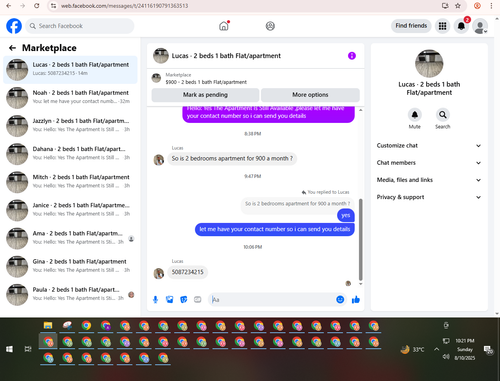Expand the Chat members section
Image resolution: width=500 pixels, height=381 pixels.
click(429, 163)
